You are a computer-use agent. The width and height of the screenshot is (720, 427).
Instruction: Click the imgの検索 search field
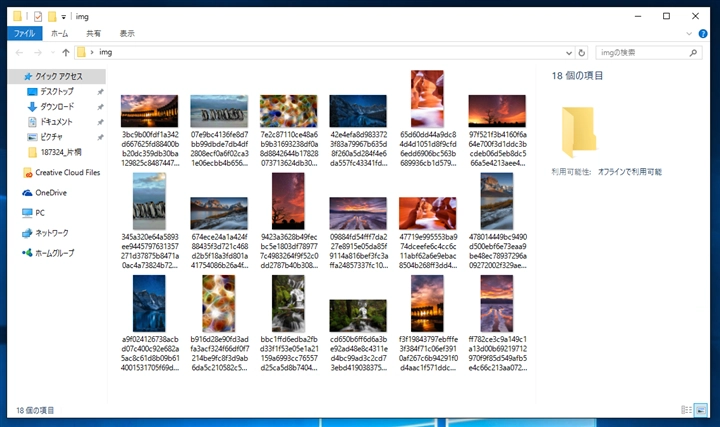point(649,53)
